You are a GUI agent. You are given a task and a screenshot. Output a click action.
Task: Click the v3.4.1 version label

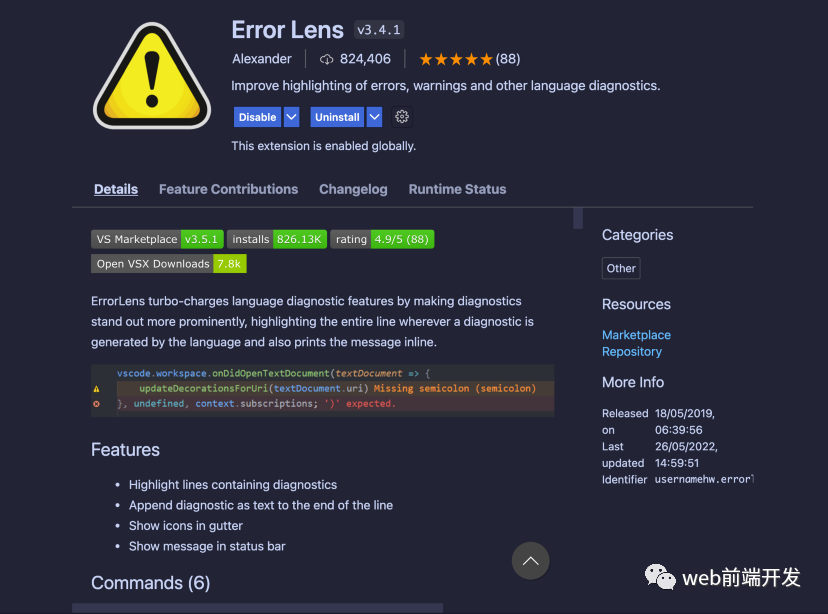379,30
